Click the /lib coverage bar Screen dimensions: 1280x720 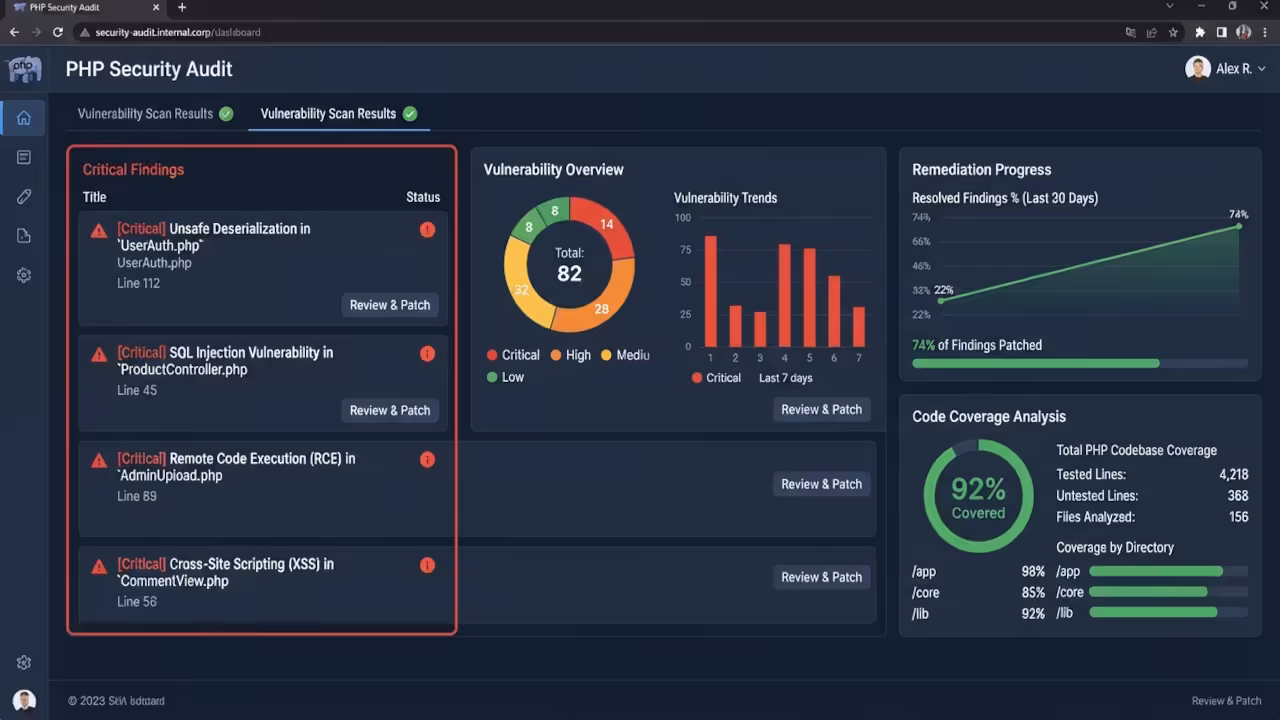[1168, 612]
